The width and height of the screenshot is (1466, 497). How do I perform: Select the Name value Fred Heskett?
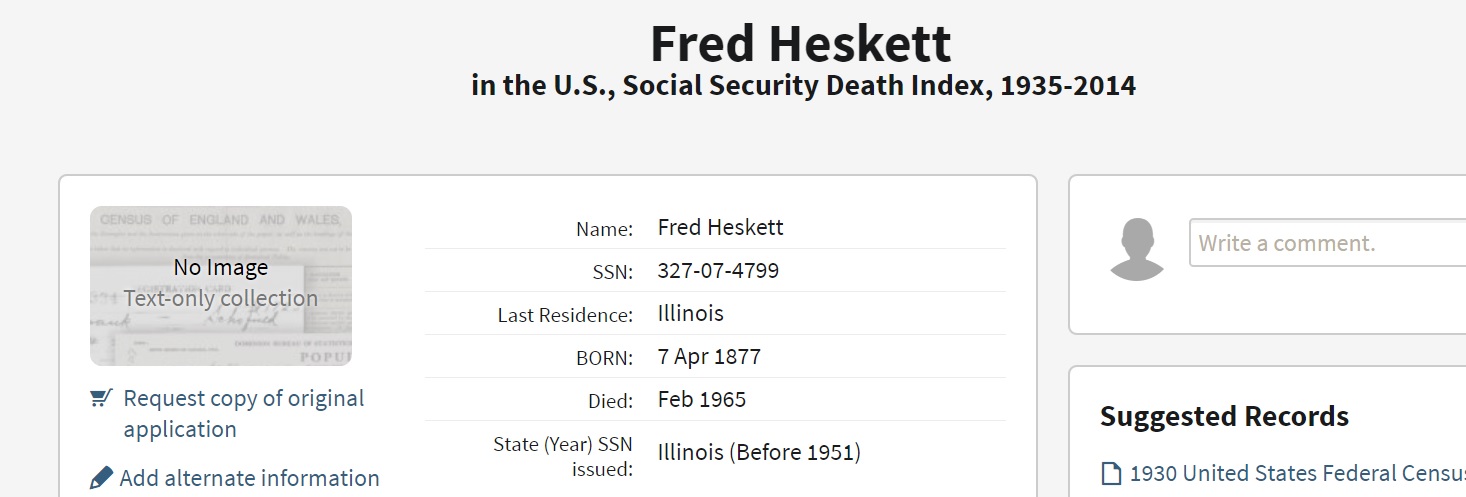(720, 228)
